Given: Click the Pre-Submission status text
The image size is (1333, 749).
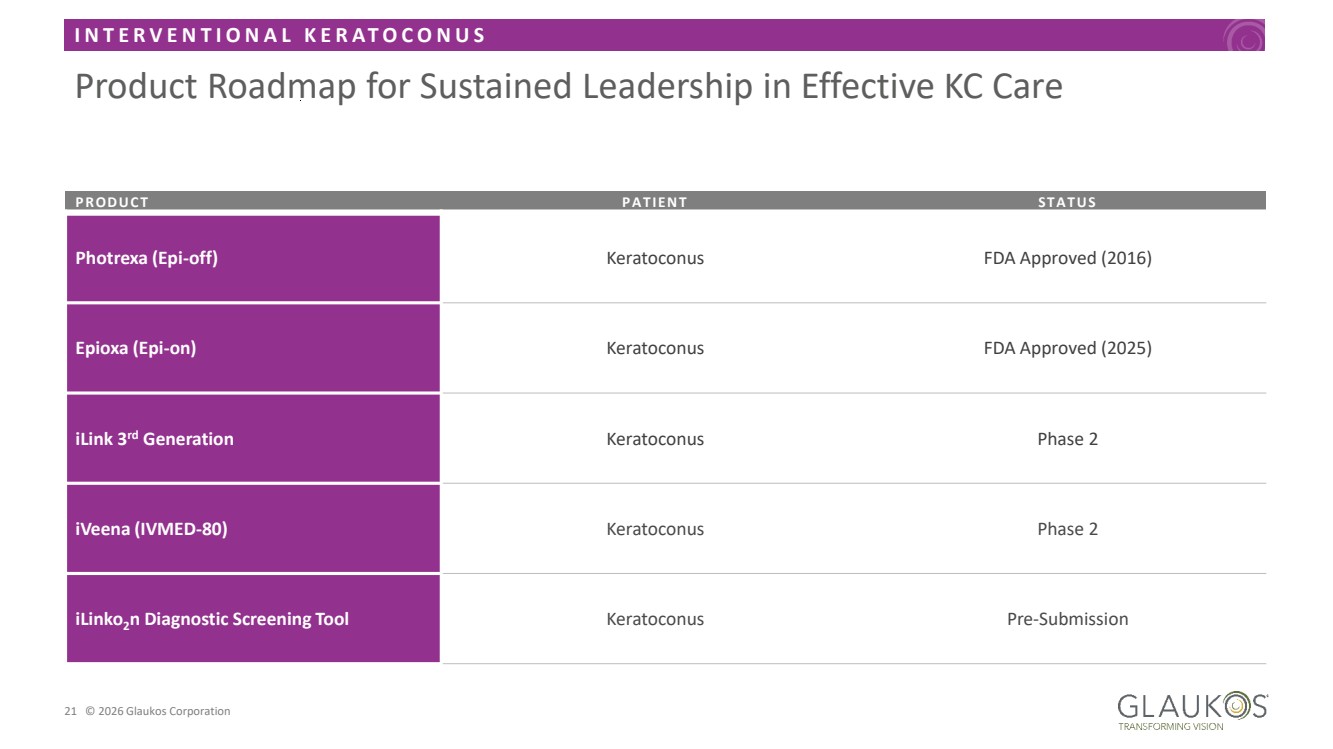Looking at the screenshot, I should pyautogui.click(x=1067, y=619).
